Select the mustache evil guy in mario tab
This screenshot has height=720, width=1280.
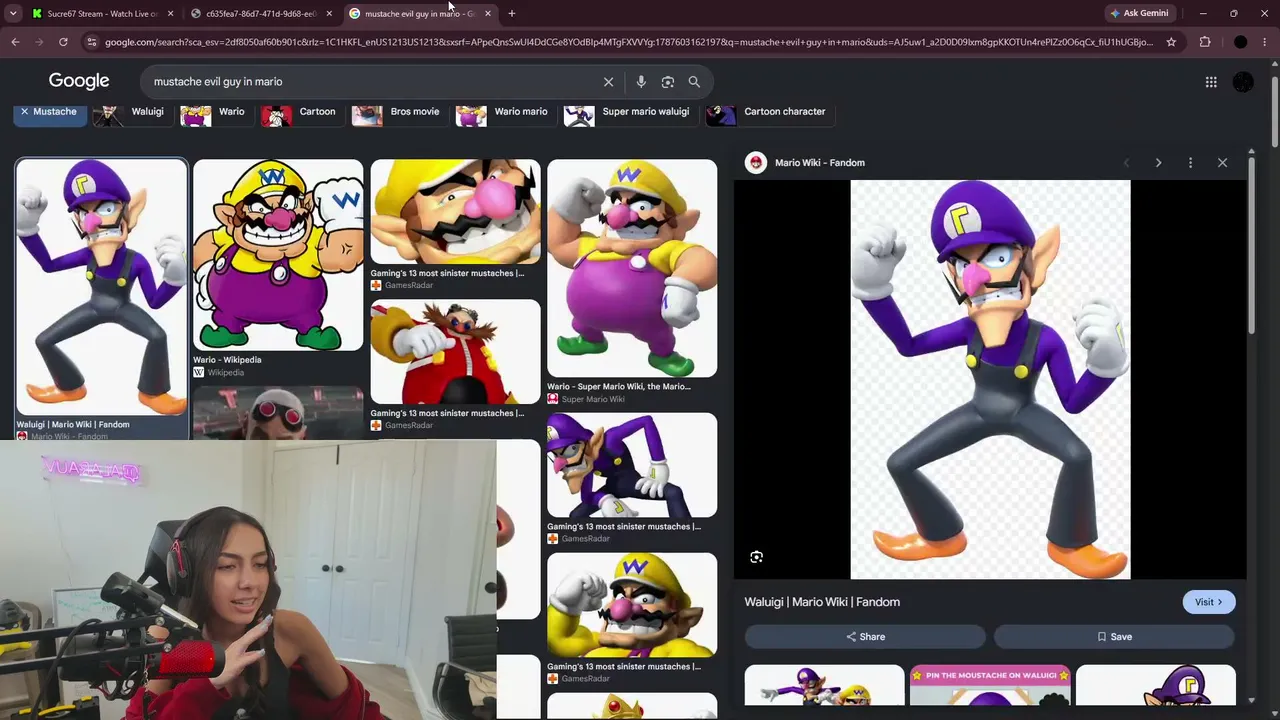click(x=418, y=13)
